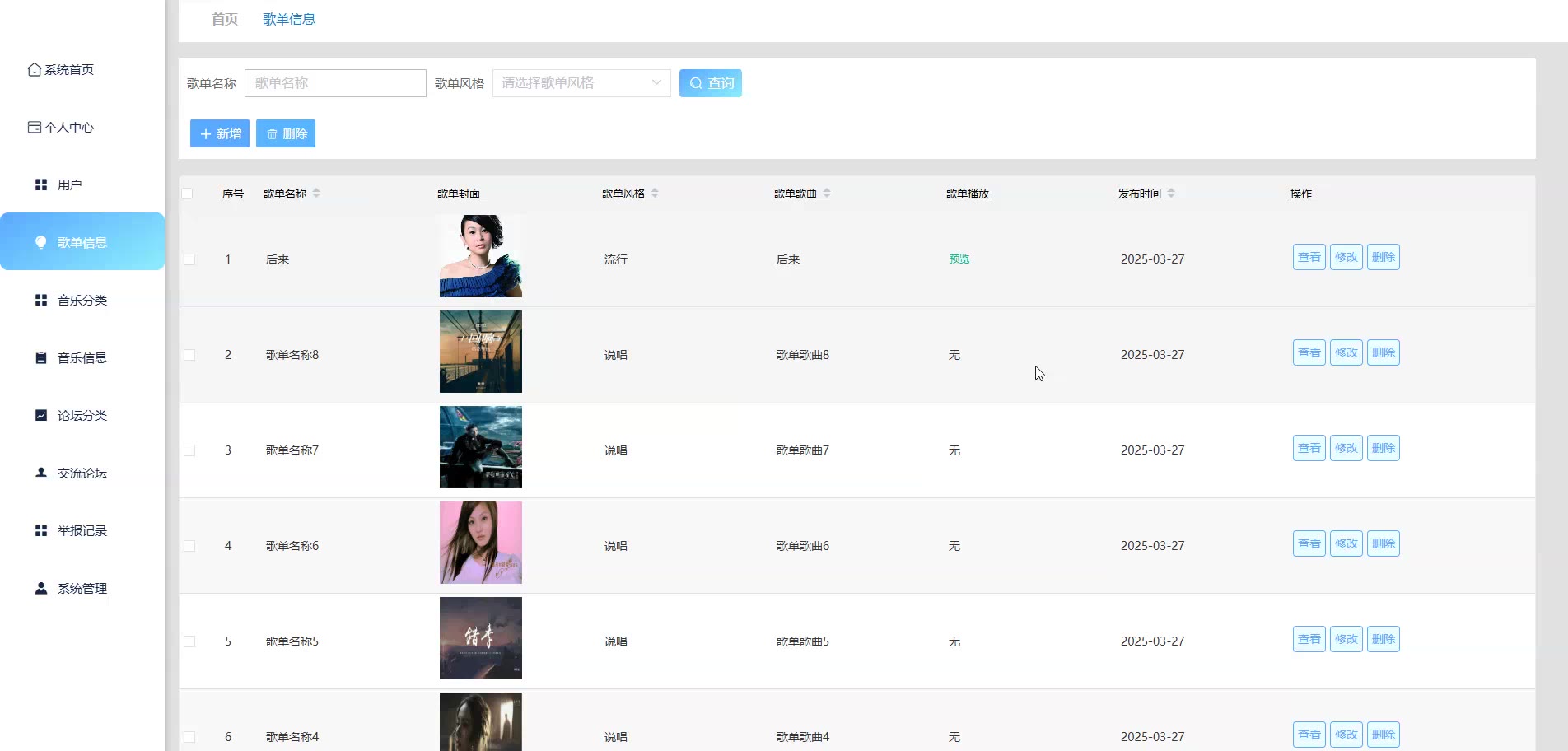Toggle the select-all checkbox in table header
1568x751 pixels.
pyautogui.click(x=187, y=194)
